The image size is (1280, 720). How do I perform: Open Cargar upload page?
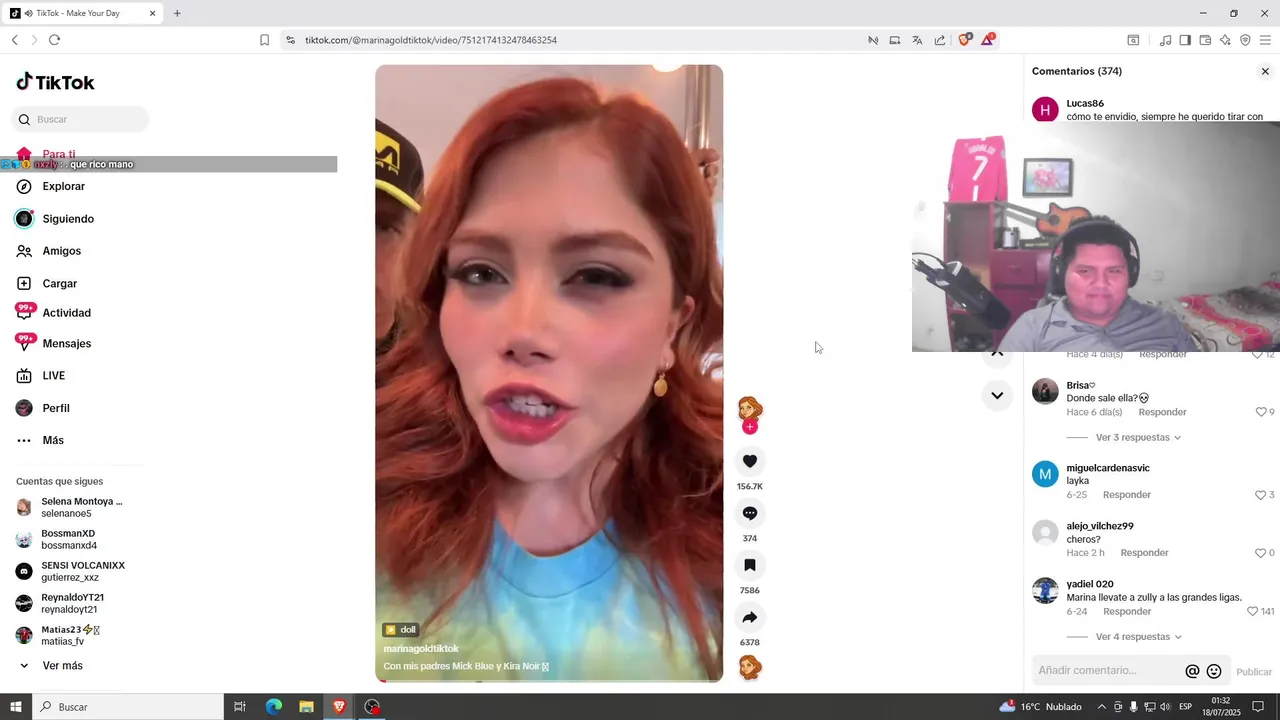point(60,284)
